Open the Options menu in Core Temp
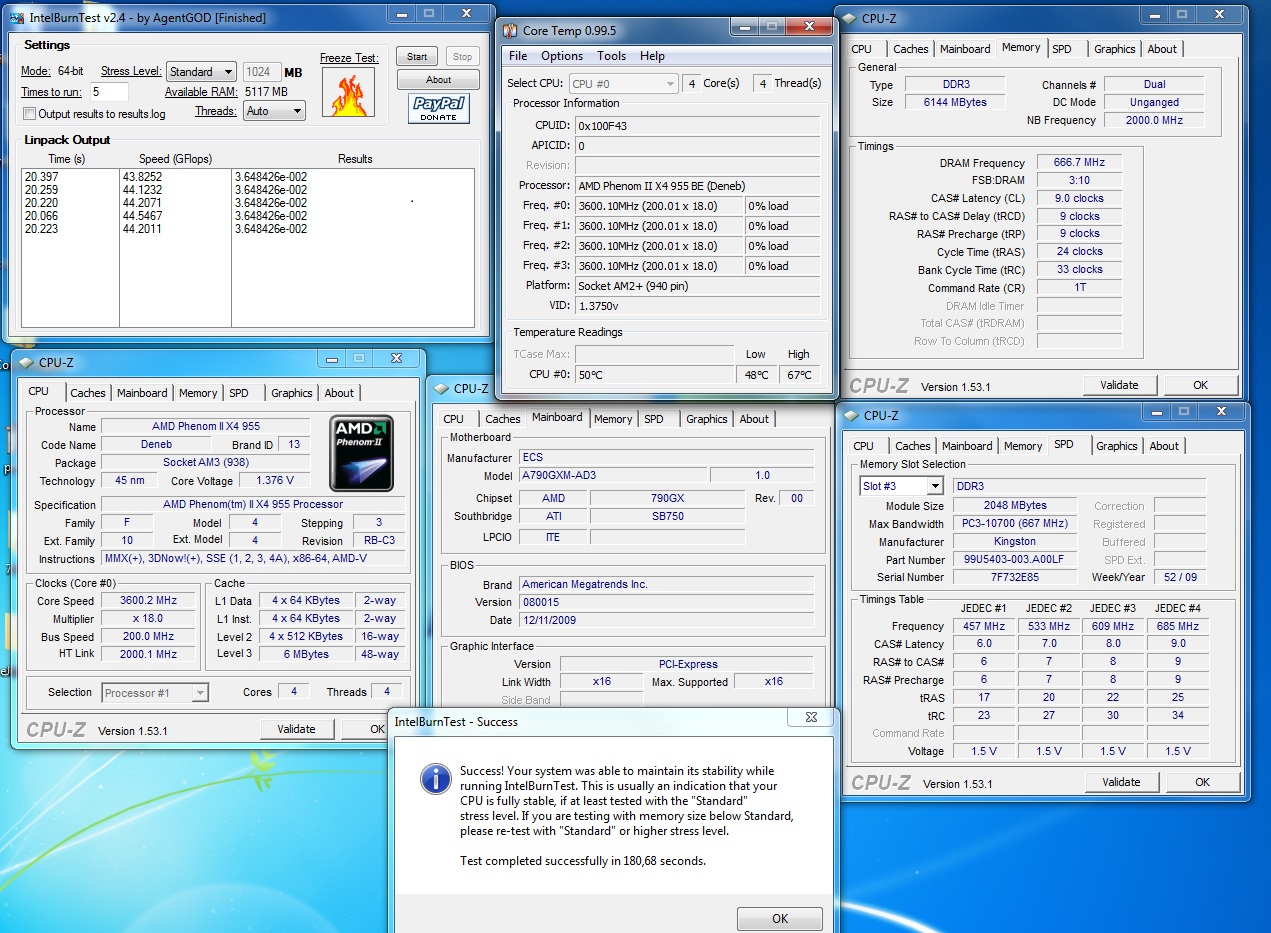This screenshot has height=933, width=1271. point(562,56)
